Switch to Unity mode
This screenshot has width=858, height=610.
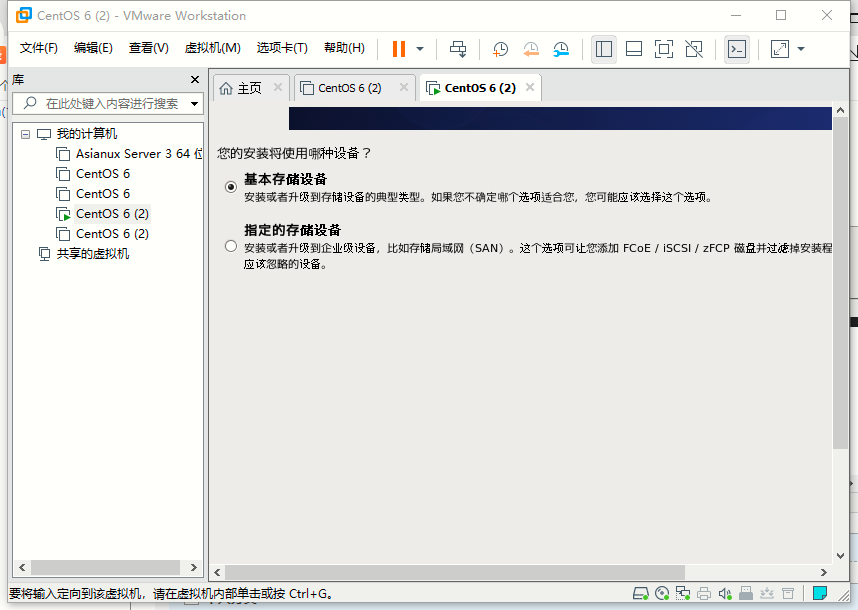[x=694, y=49]
